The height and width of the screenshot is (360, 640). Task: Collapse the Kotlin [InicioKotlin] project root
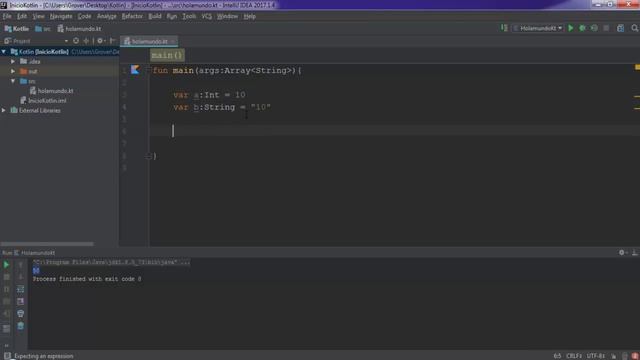coord(4,52)
